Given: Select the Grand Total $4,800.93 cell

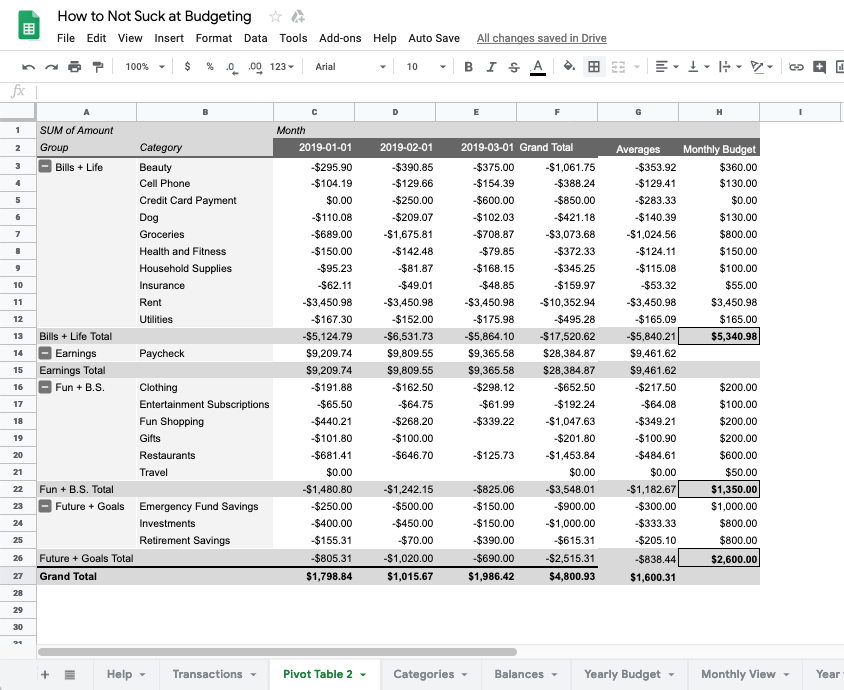Looking at the screenshot, I should 557,576.
